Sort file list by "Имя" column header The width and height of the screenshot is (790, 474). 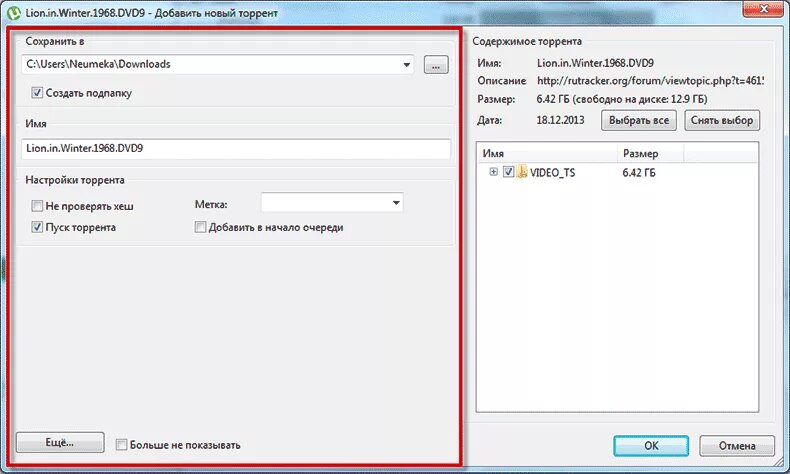click(547, 153)
